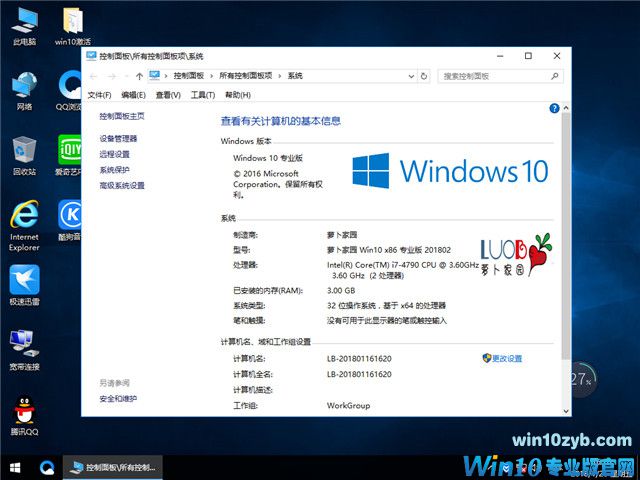Open 远程设置 link
This screenshot has height=480, width=640.
click(114, 154)
